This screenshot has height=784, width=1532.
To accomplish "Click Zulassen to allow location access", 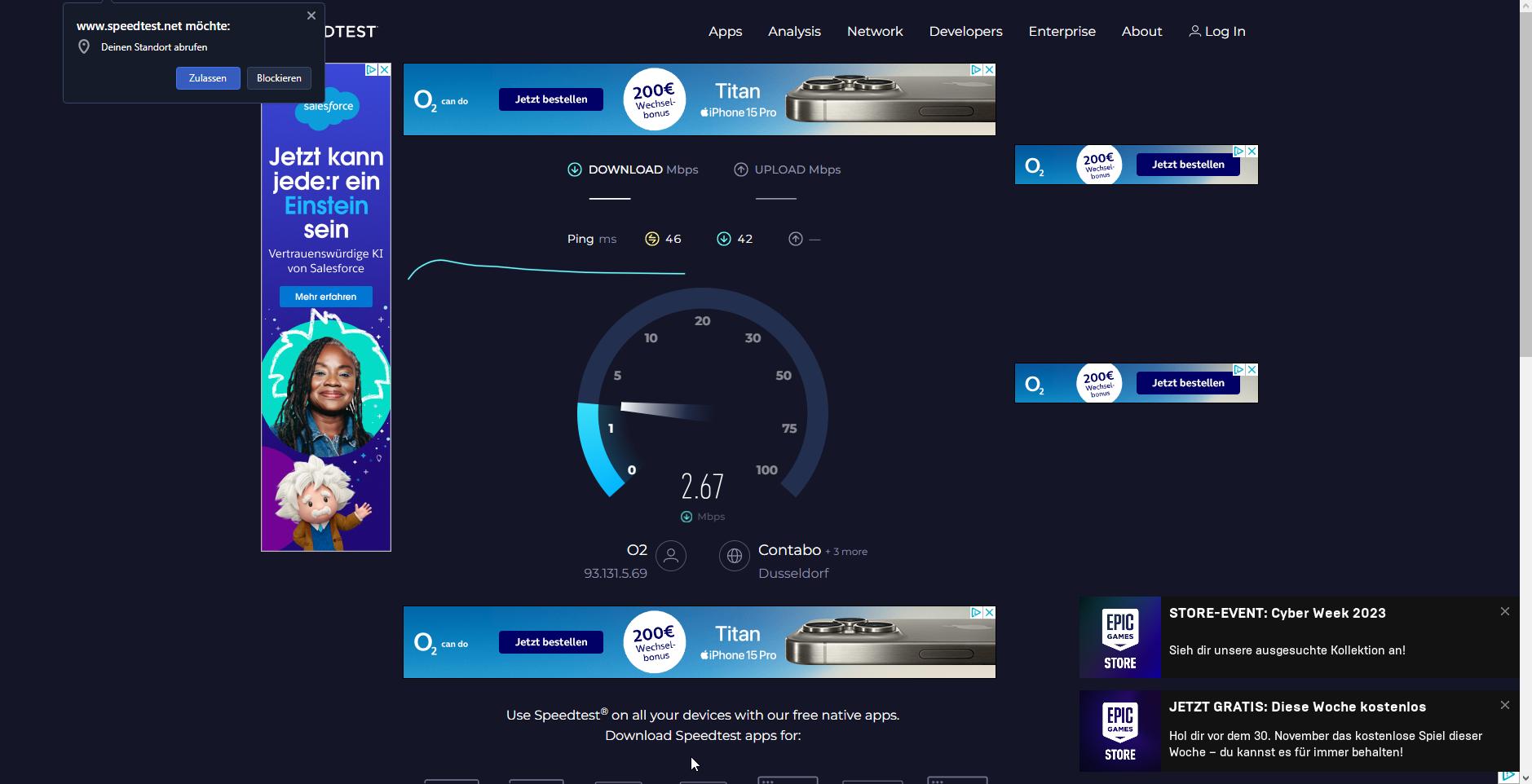I will pyautogui.click(x=208, y=78).
